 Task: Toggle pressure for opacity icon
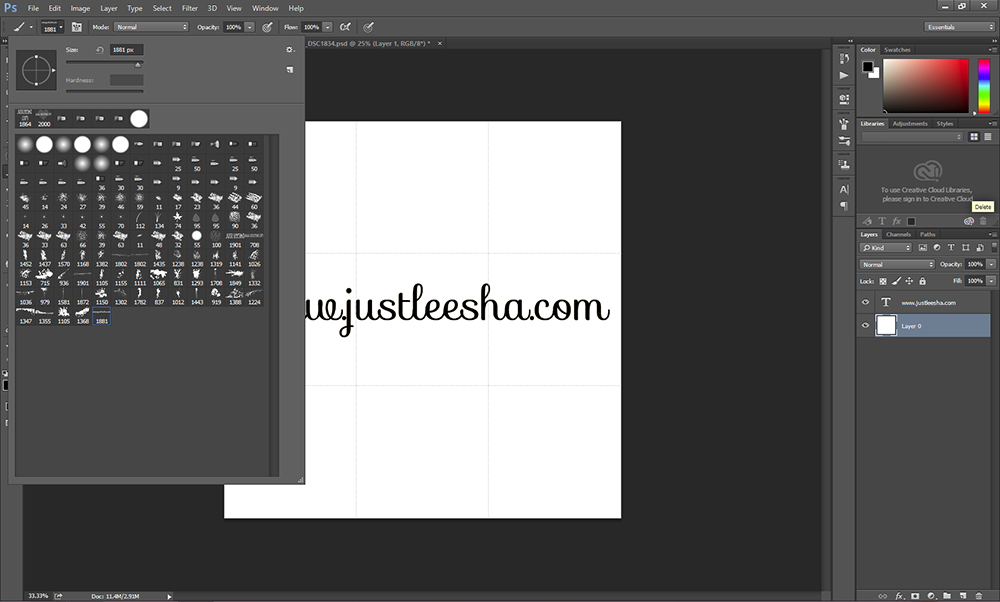(x=267, y=27)
